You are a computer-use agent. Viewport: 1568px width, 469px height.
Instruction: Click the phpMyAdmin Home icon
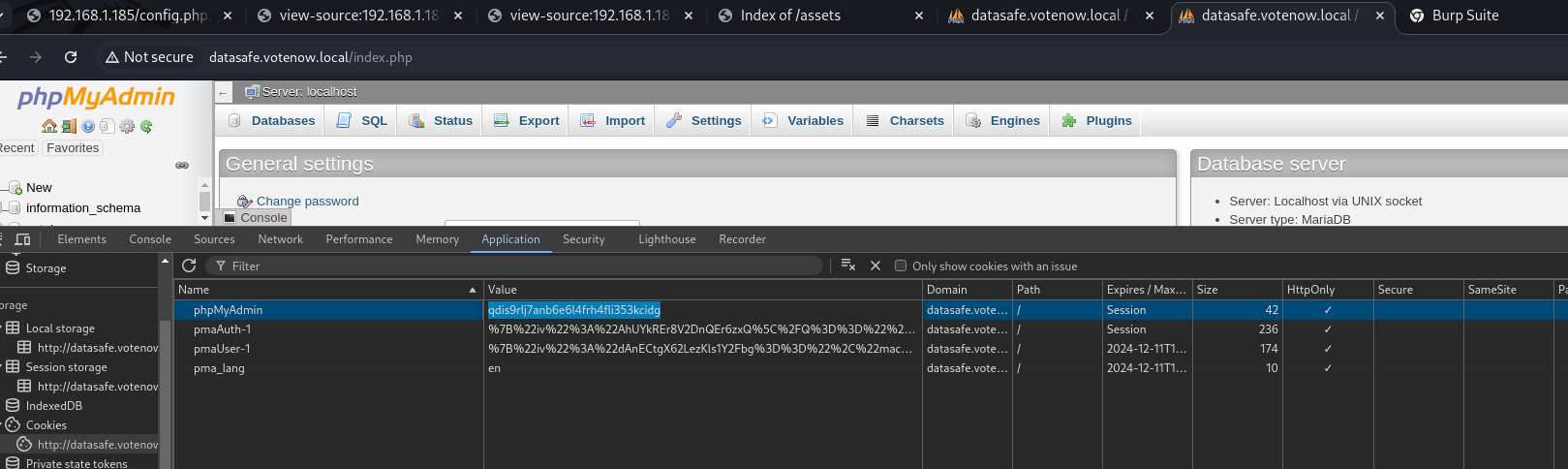48,126
